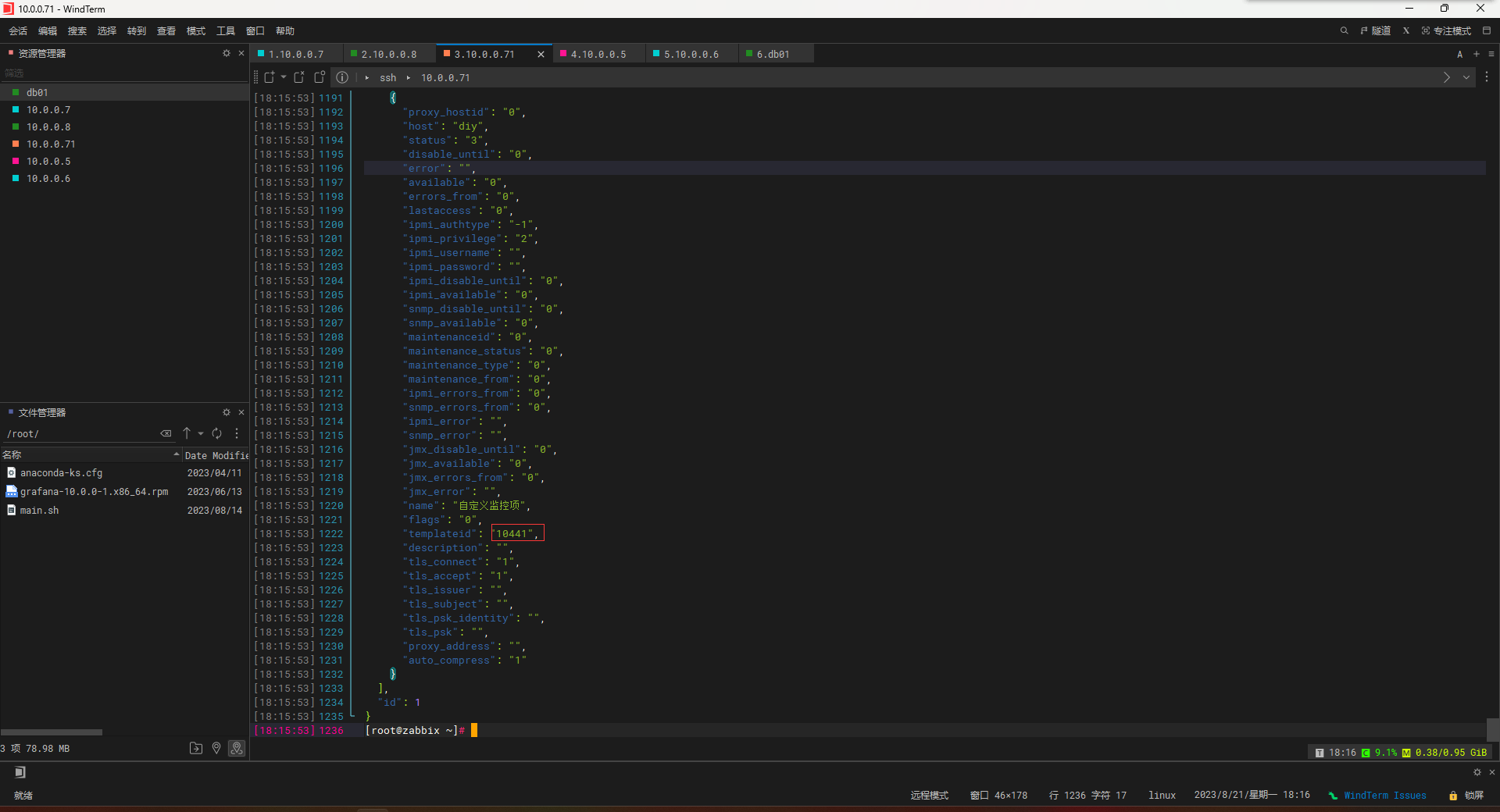Click the A font icon on tab bar
Screen dimensions: 1500x812
point(1459,54)
